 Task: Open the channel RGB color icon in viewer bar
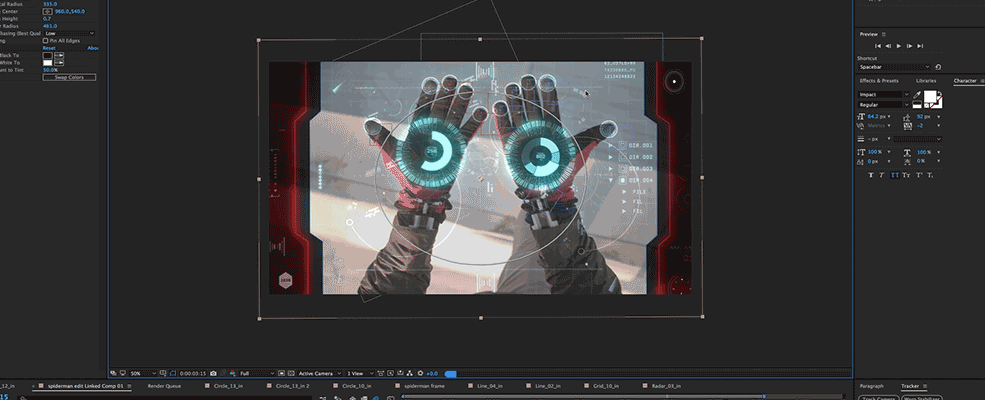pos(233,373)
